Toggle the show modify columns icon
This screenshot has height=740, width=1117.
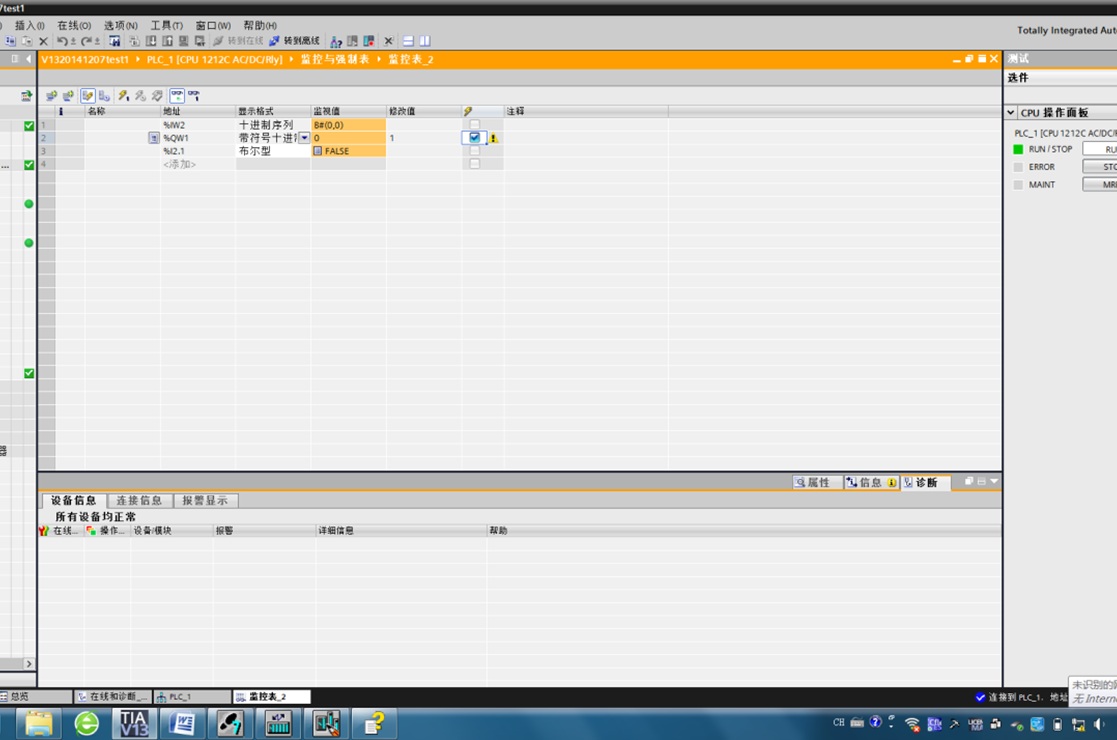click(88, 95)
